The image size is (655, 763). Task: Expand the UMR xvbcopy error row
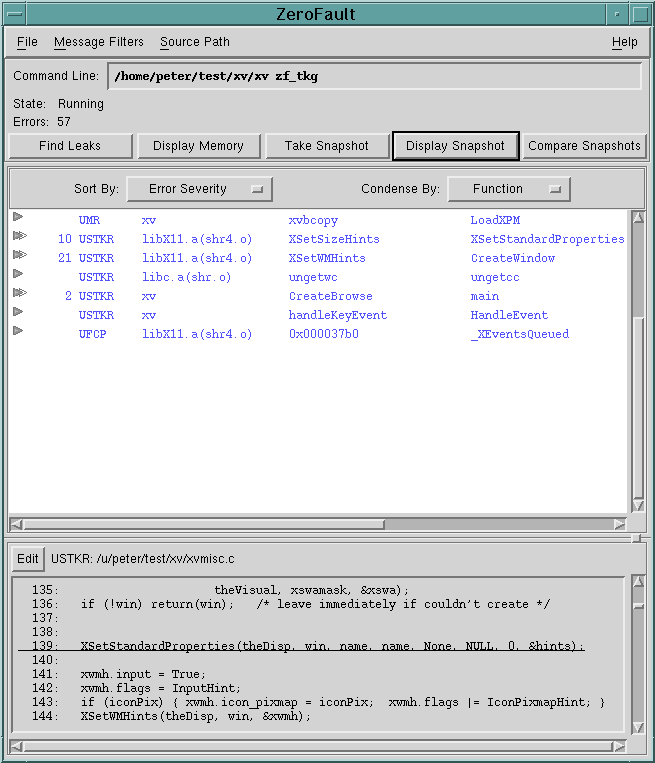18,217
